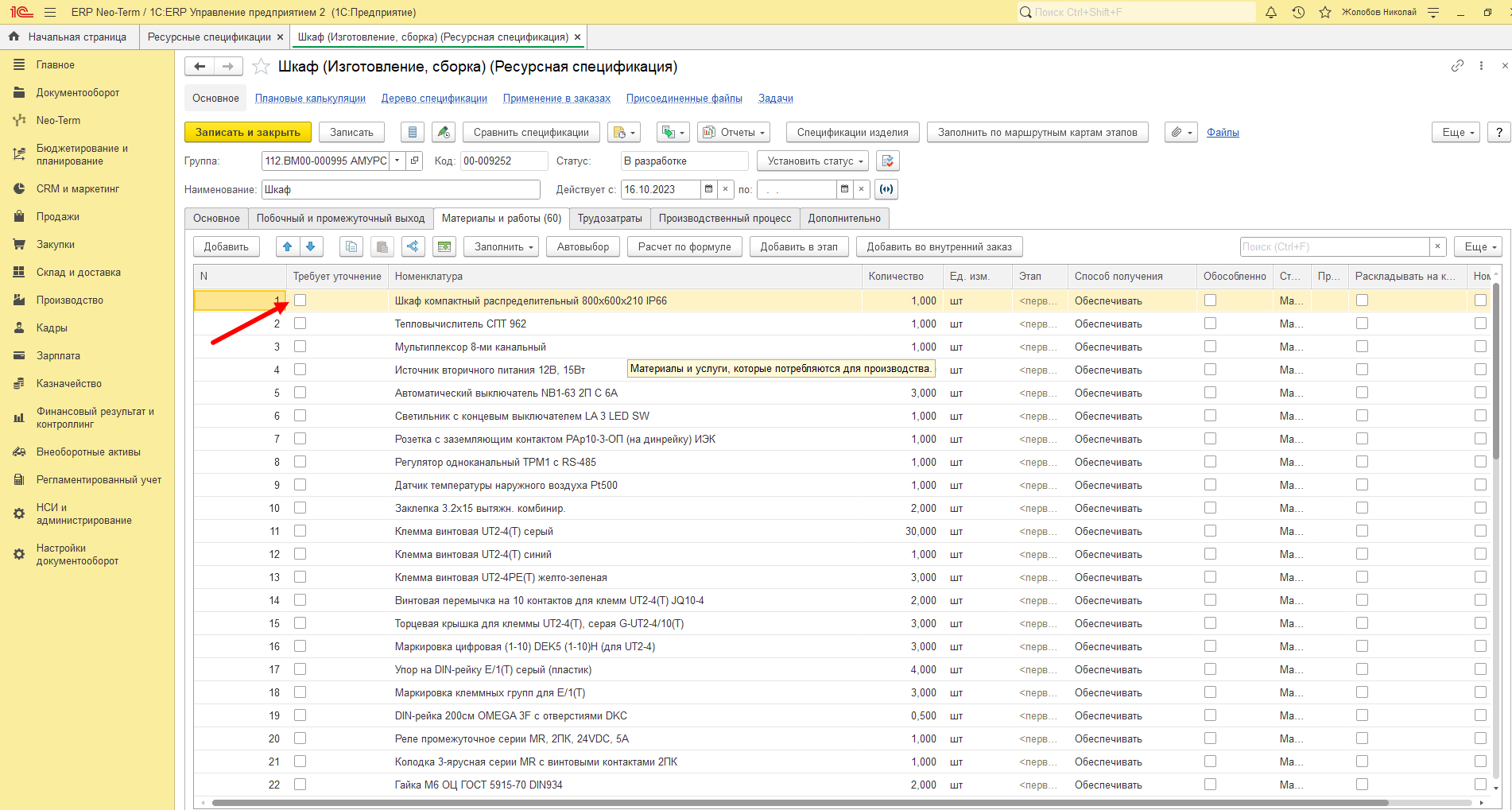
Task: Click the table search field Поиск (Ctrl+F)
Action: coord(1335,246)
